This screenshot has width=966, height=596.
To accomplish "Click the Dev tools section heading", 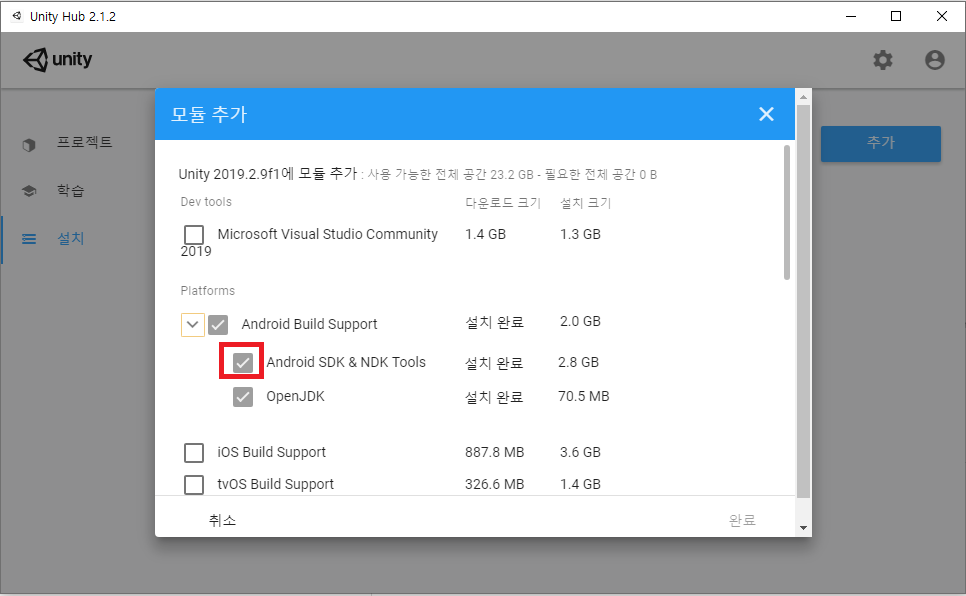I will (x=206, y=202).
